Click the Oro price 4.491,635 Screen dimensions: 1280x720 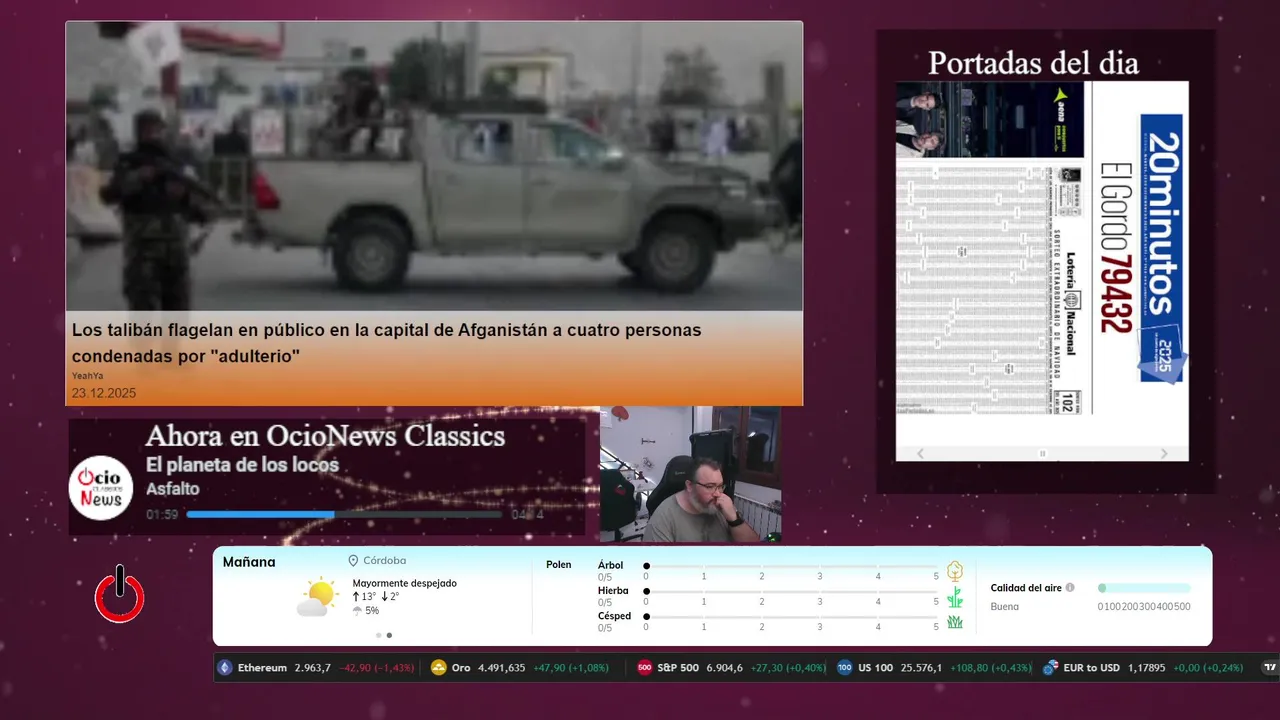[x=501, y=668]
